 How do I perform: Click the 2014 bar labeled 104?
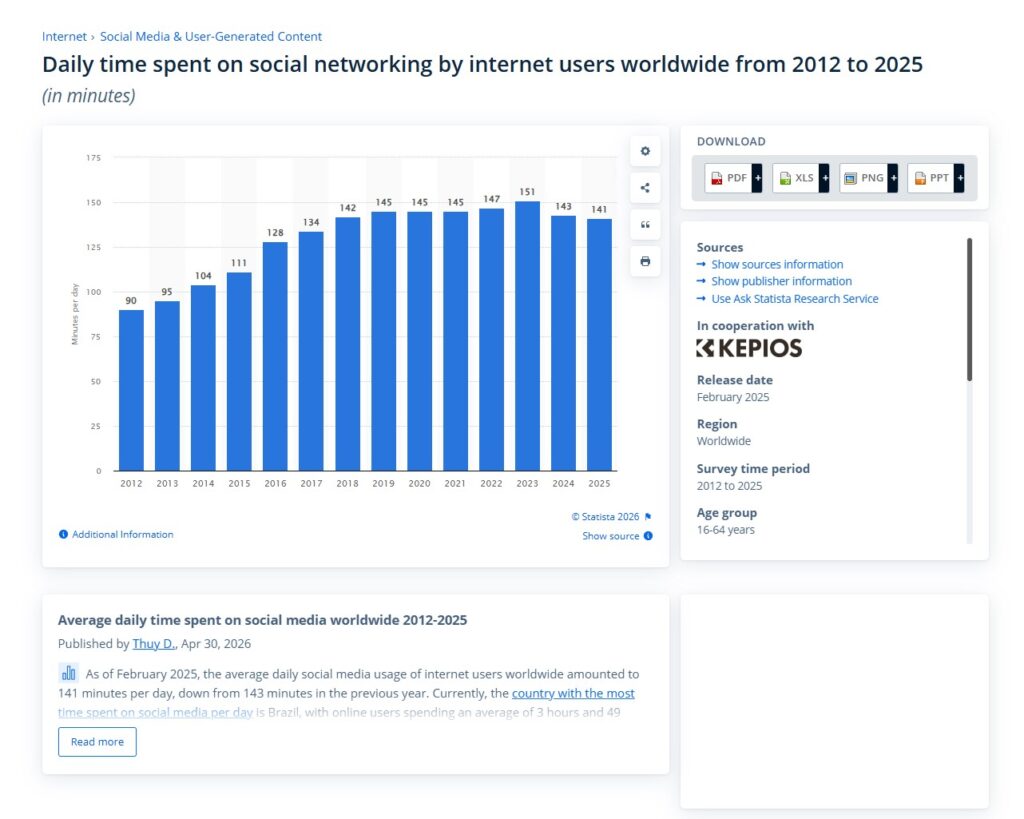(x=203, y=377)
